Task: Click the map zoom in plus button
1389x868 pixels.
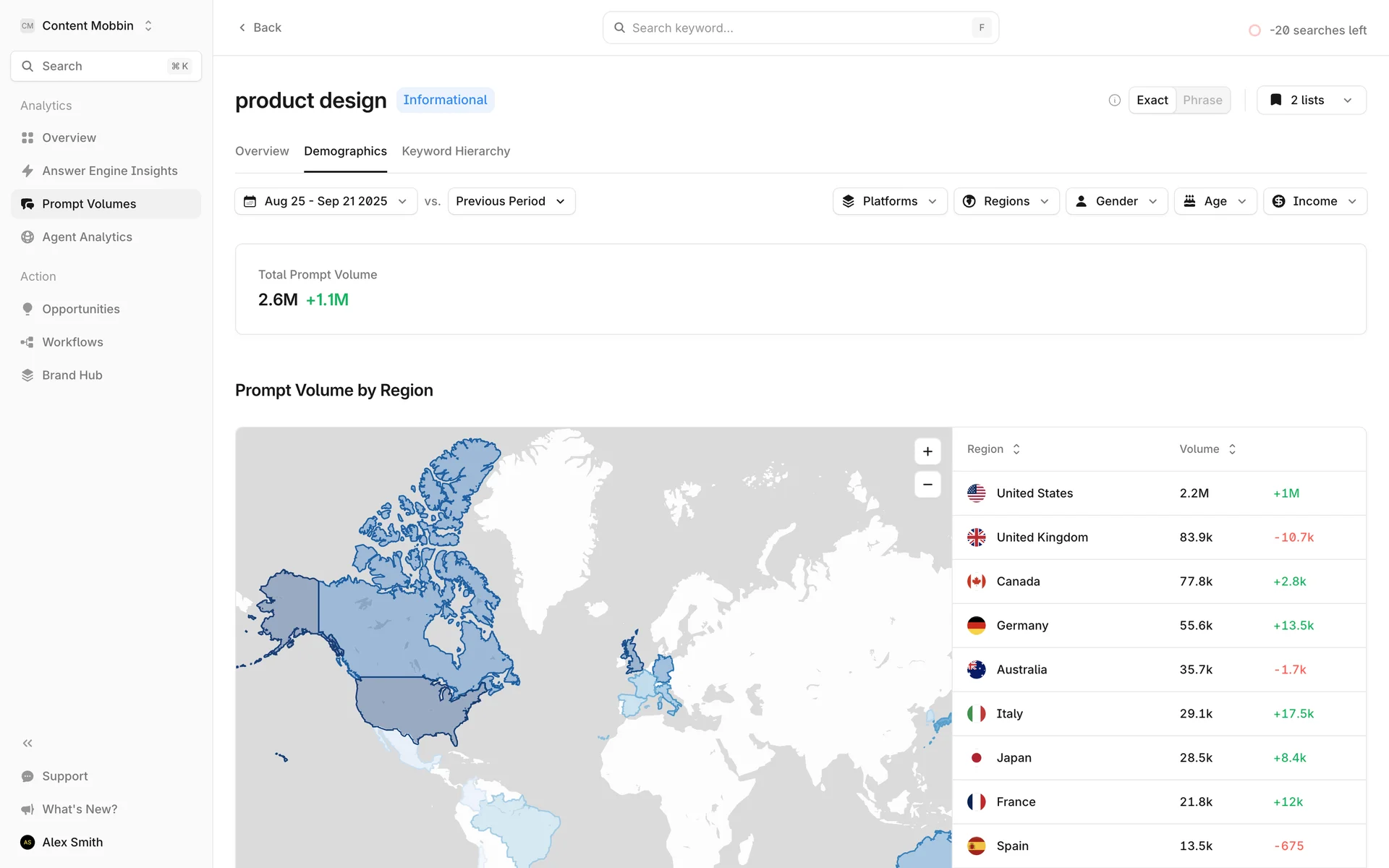Action: pos(927,451)
